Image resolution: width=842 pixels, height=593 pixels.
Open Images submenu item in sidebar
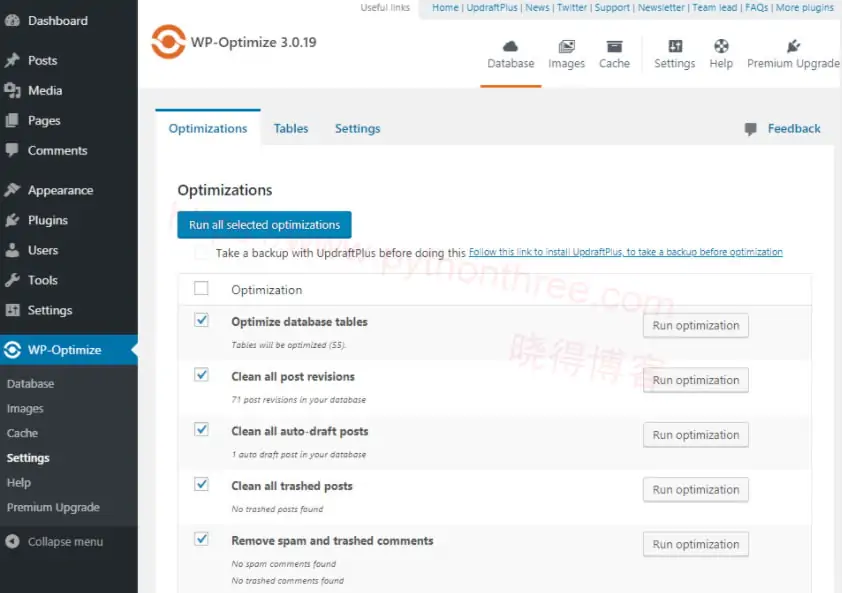[25, 409]
